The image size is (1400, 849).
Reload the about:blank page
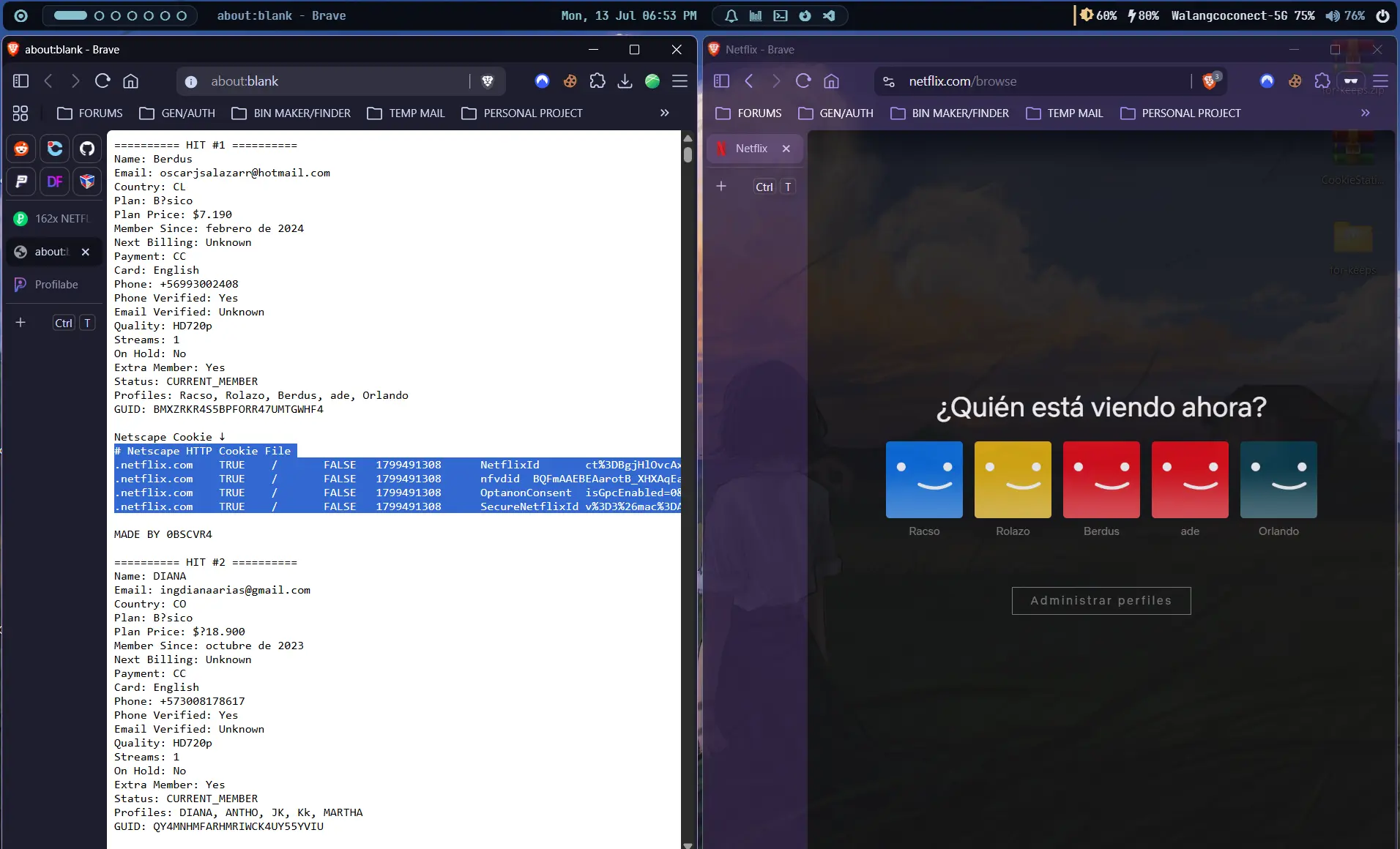tap(103, 81)
